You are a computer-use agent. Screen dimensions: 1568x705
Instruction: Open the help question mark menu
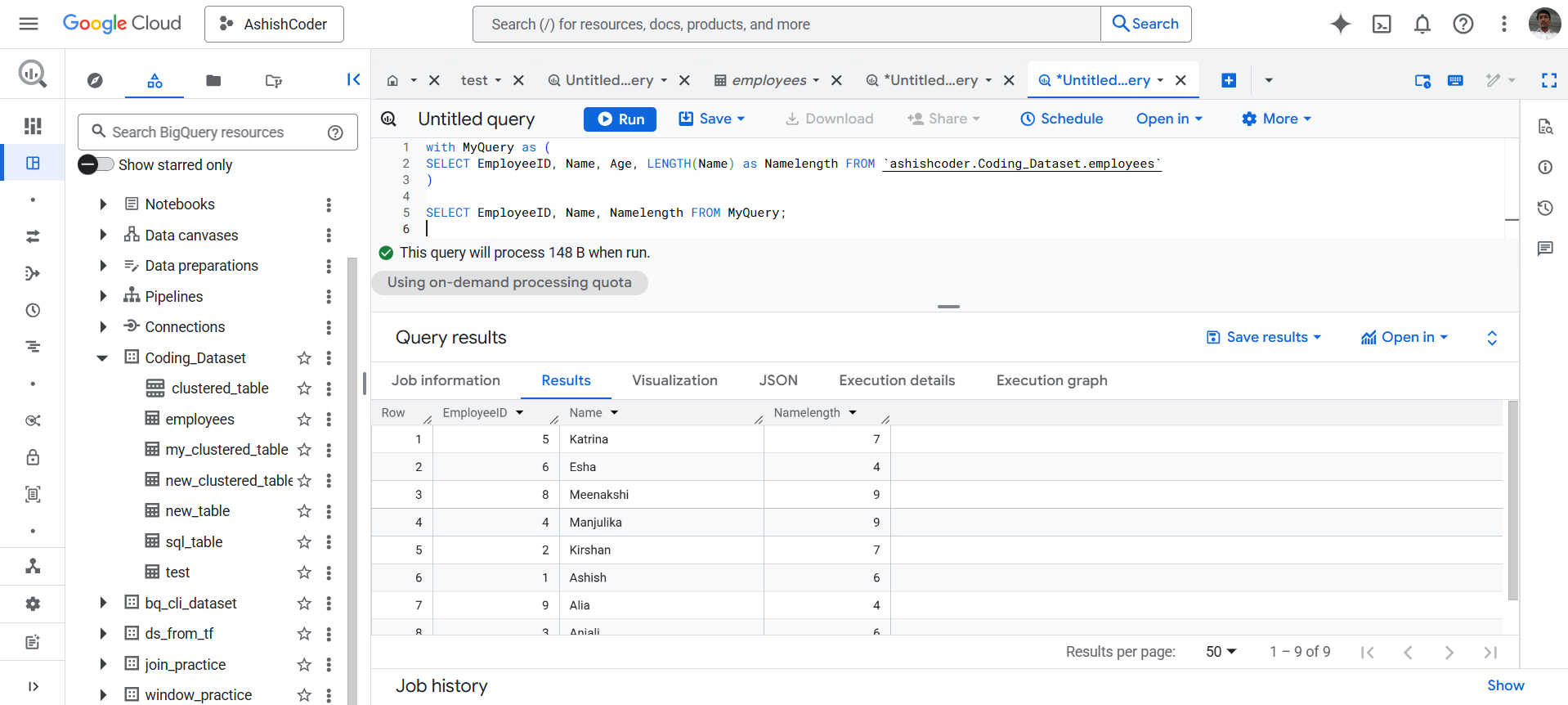(1463, 24)
